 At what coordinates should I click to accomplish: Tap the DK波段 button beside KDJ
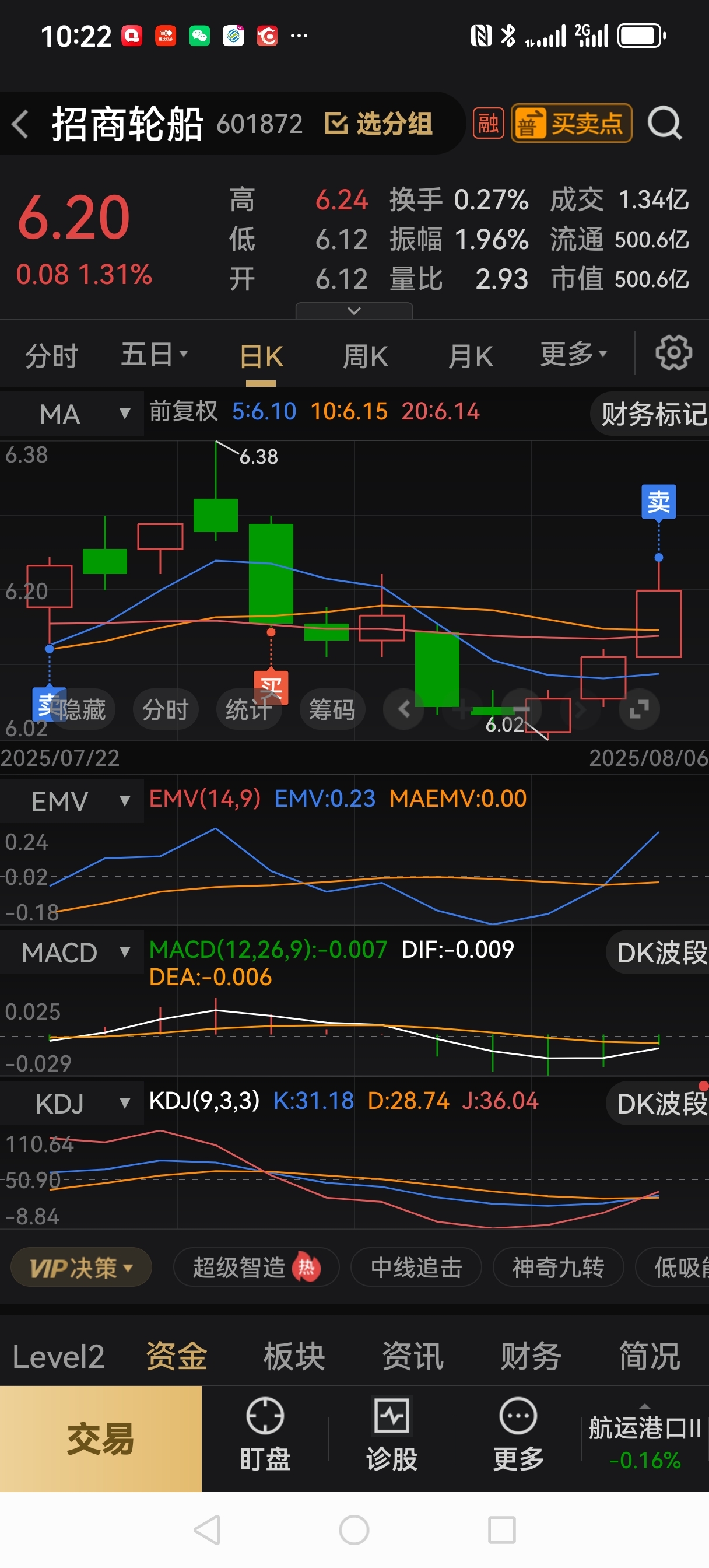click(658, 1104)
